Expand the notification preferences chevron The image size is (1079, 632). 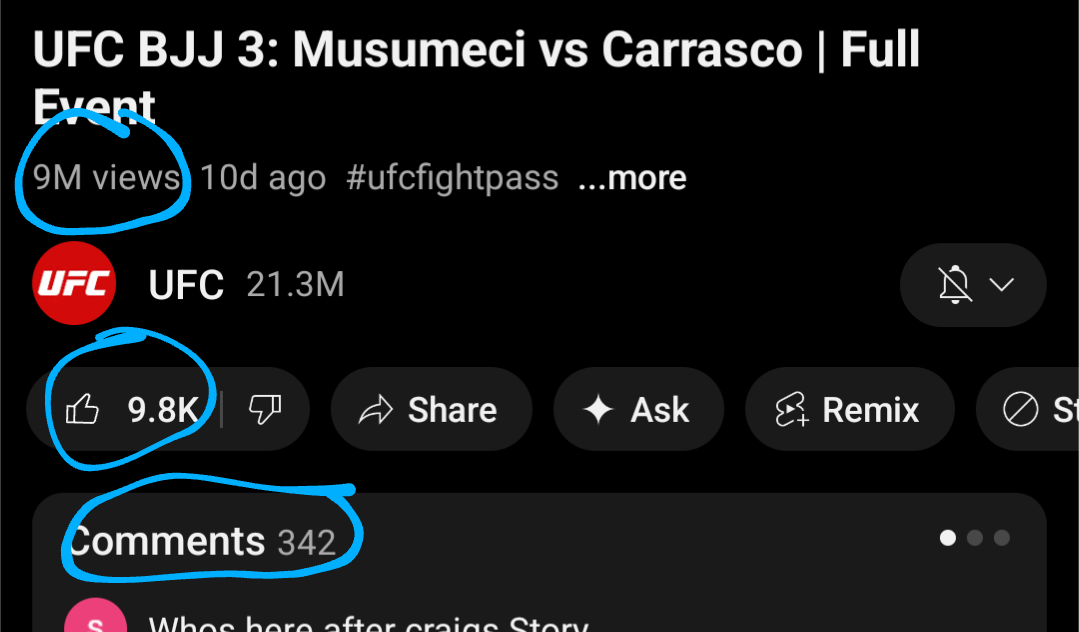(x=1002, y=285)
